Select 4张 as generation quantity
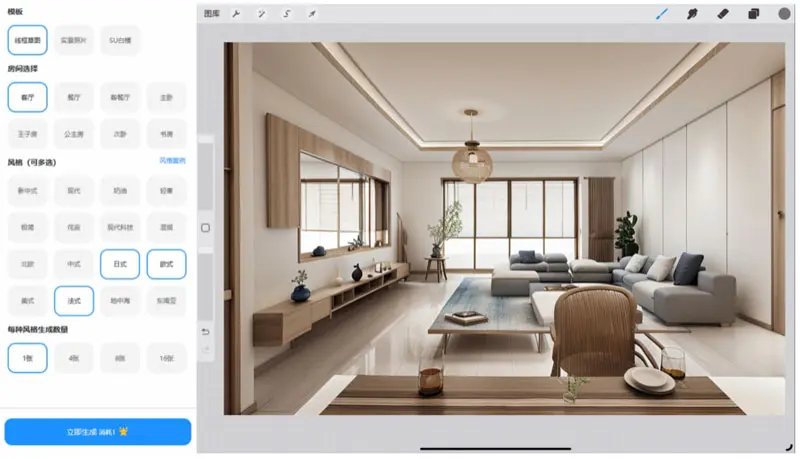This screenshot has height=459, width=800. (74, 357)
